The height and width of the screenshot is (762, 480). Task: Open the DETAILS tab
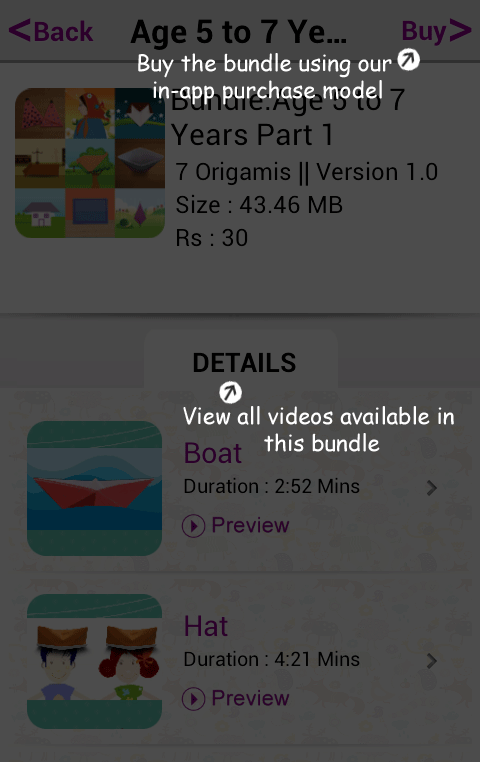point(244,363)
